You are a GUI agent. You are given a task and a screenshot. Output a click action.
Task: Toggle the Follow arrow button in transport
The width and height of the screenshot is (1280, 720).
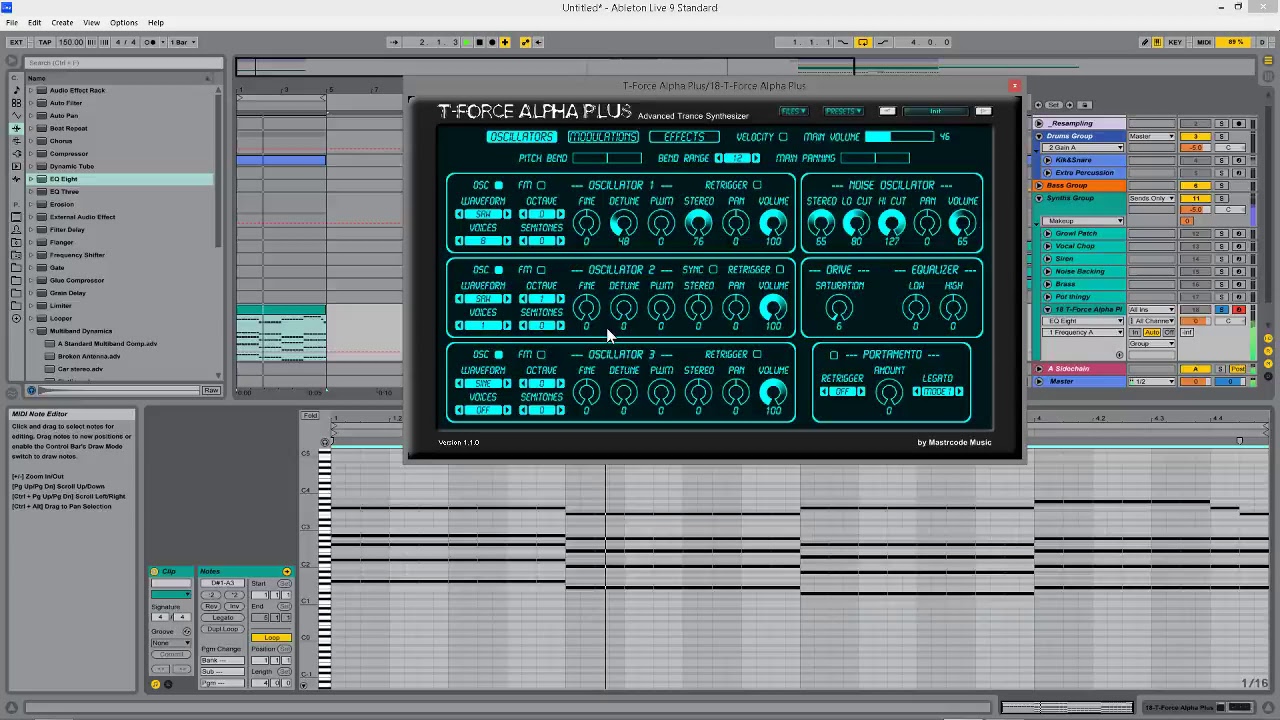click(x=394, y=42)
